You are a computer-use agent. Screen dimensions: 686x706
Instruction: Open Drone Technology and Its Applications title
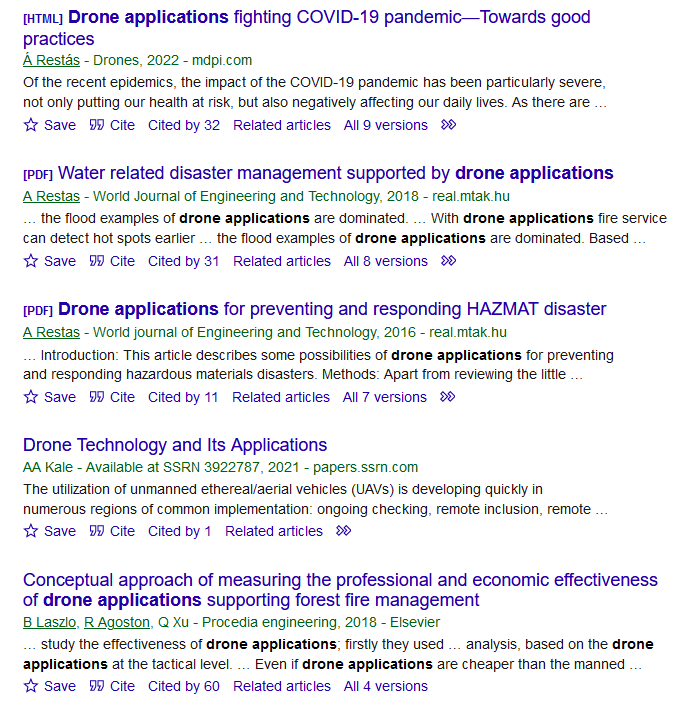tap(175, 445)
